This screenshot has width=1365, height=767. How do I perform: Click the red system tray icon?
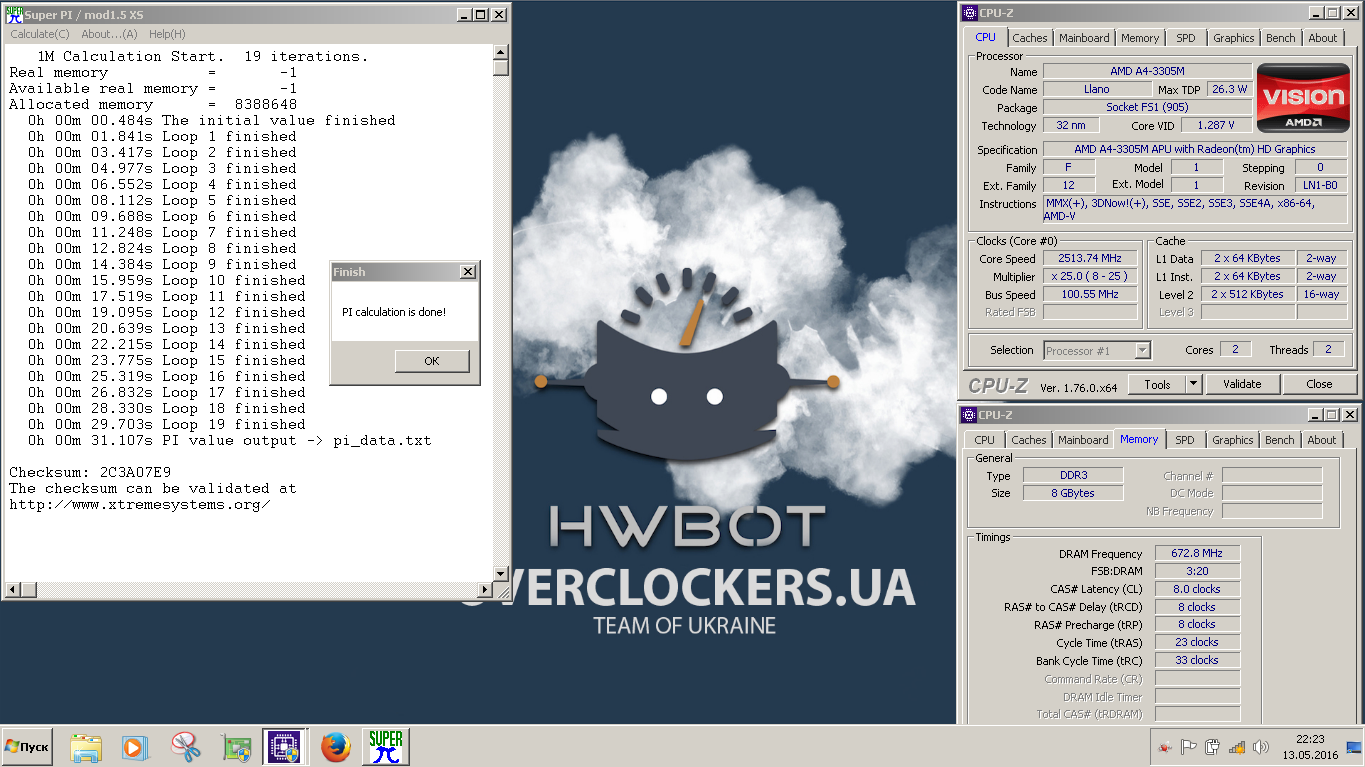(x=1166, y=747)
